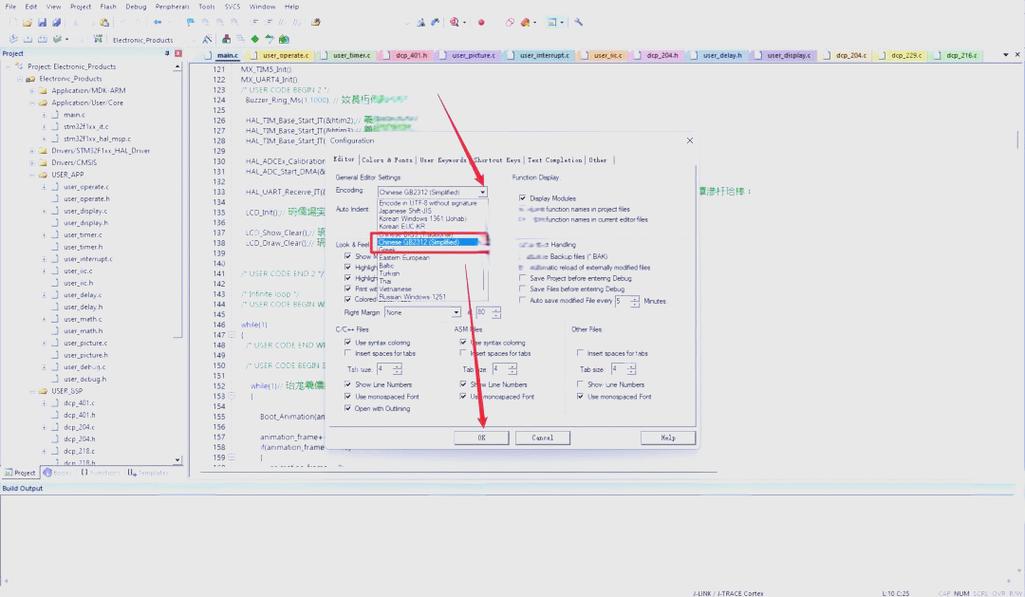Click the Save All toolbar icon
The width and height of the screenshot is (1025, 597).
coord(56,22)
